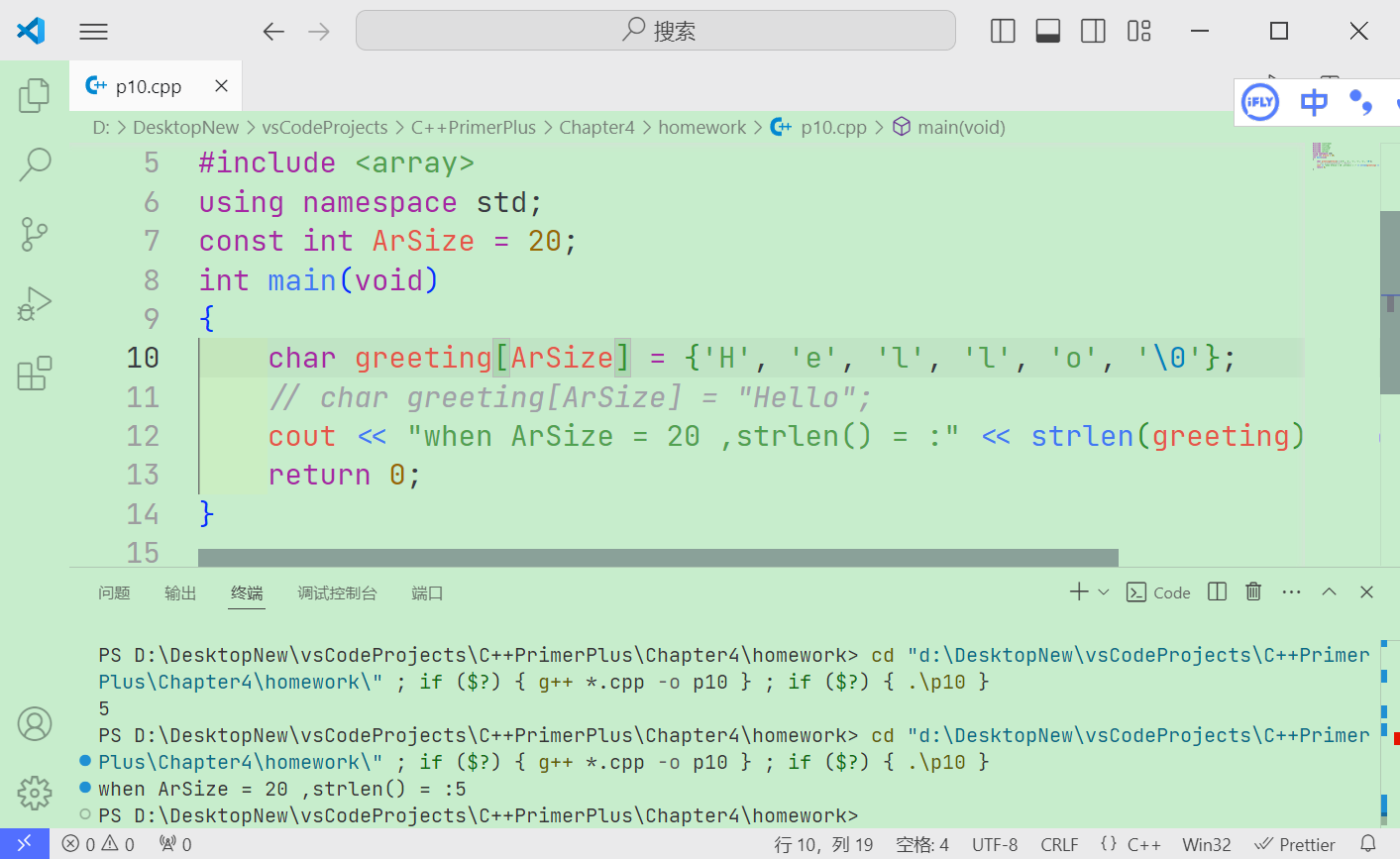Click the ArSize constant on line 7
This screenshot has height=859, width=1400.
[423, 241]
